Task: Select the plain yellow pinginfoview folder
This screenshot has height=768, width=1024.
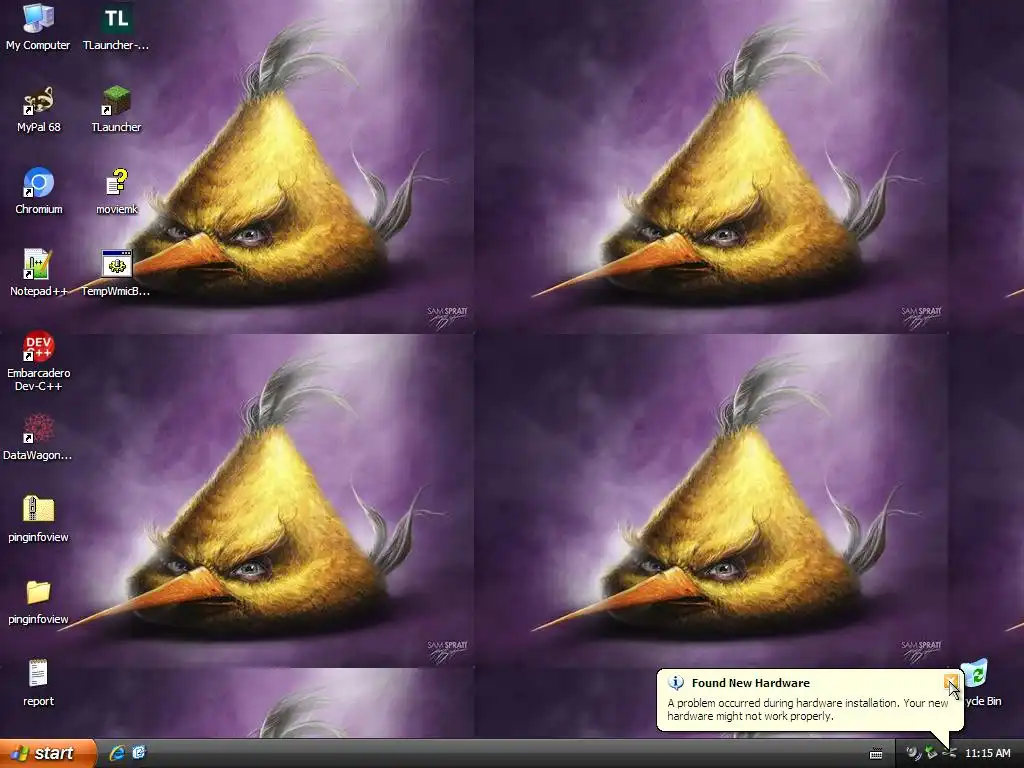Action: (x=38, y=592)
